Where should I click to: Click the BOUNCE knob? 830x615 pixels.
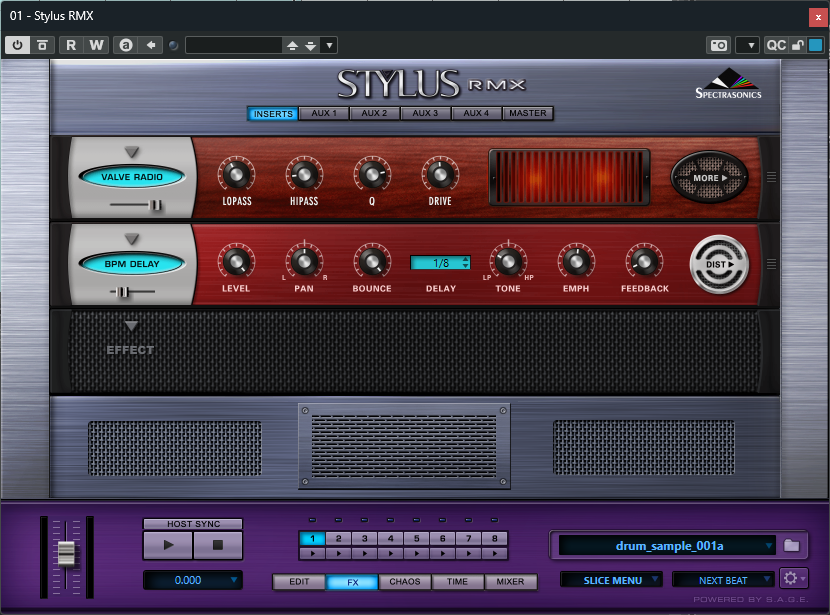(372, 261)
